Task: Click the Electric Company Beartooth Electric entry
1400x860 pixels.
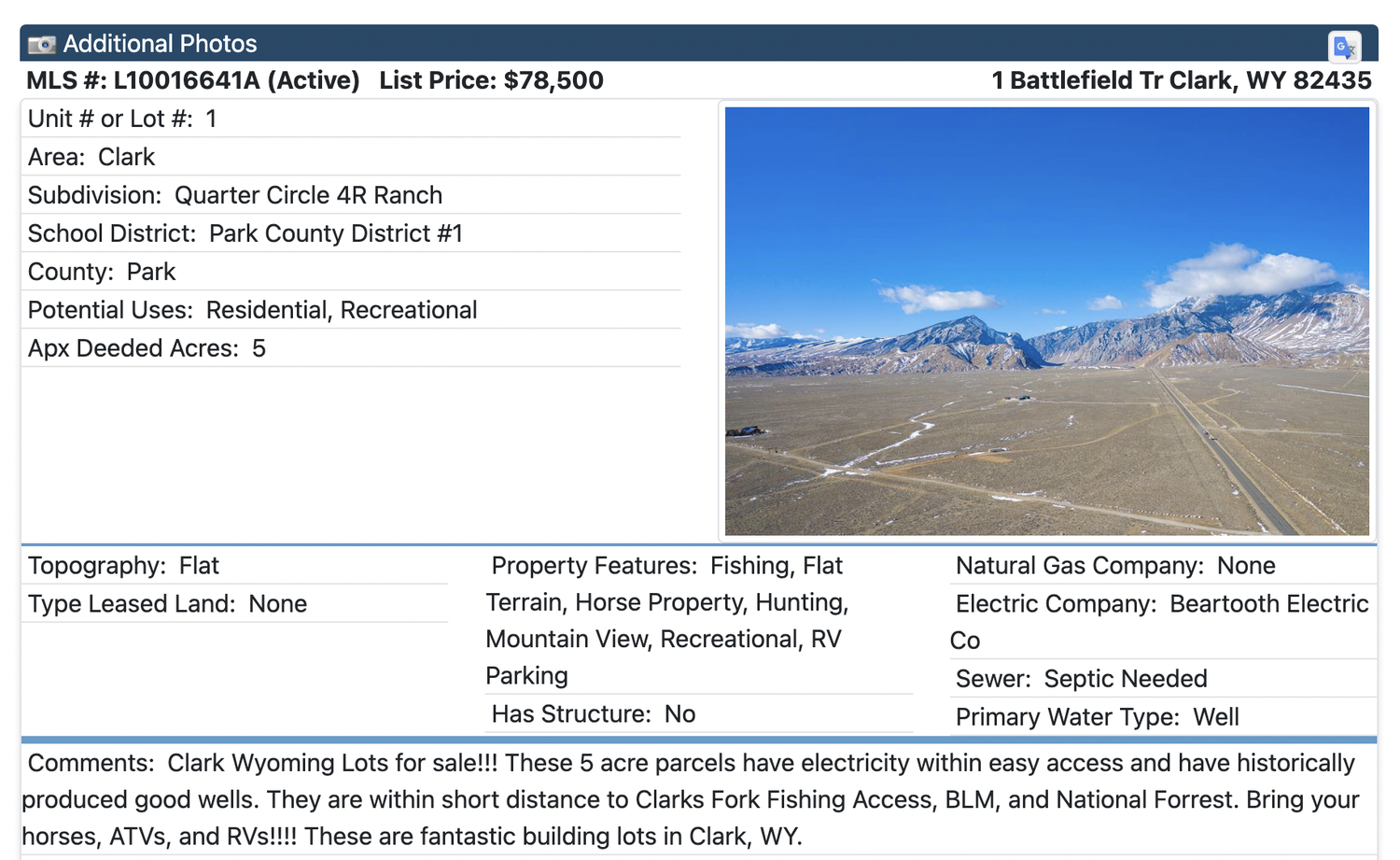Action: pyautogui.click(x=1163, y=622)
